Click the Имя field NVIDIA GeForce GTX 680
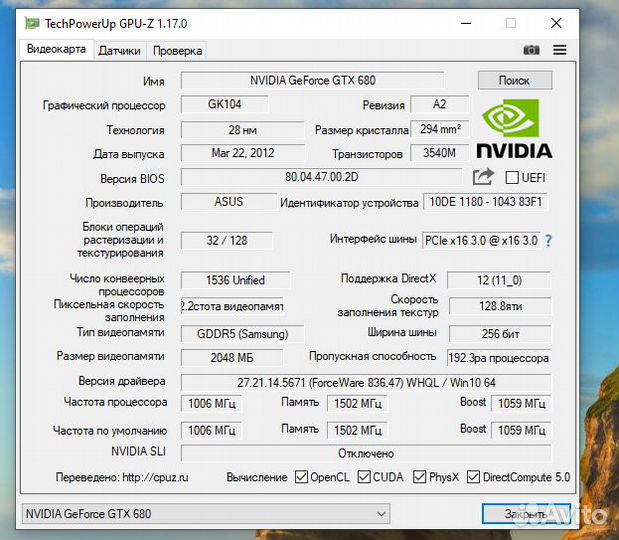 click(x=312, y=81)
